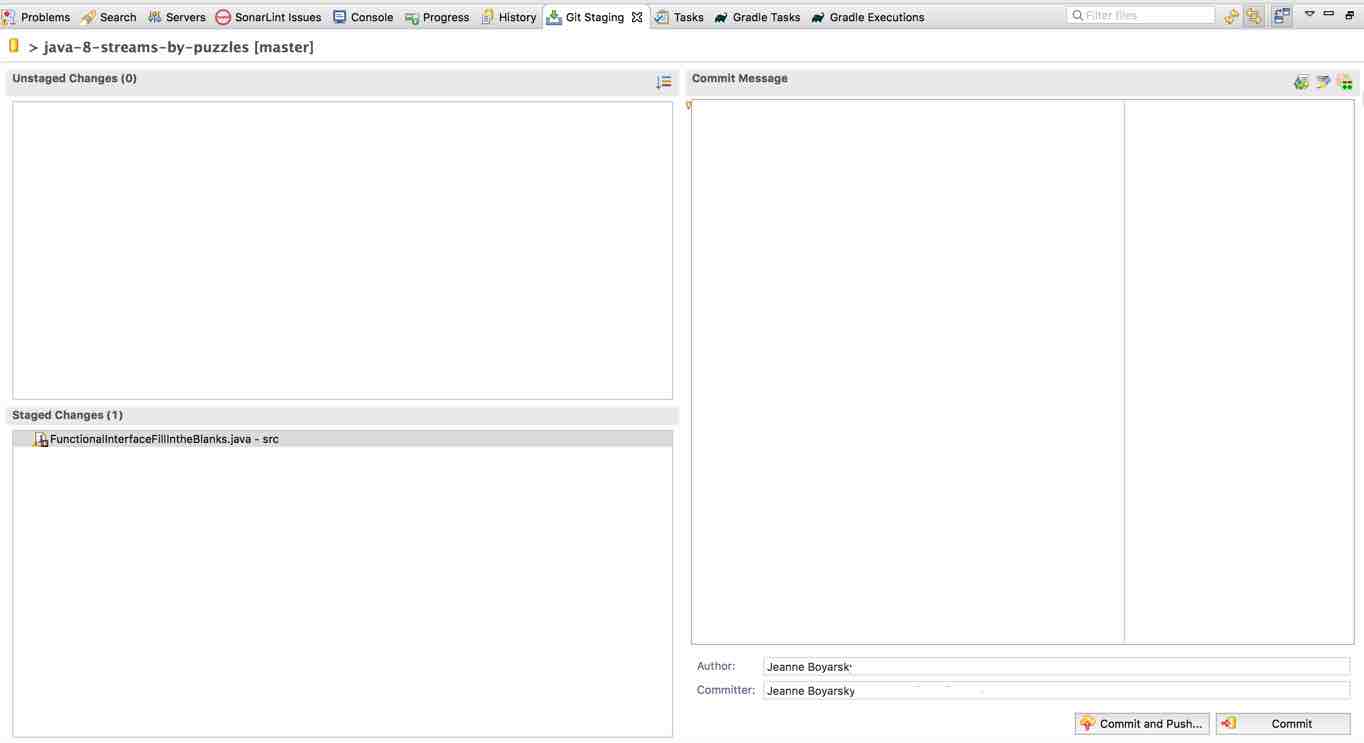Toggle Link with Editor and Selection
The image size is (1364, 743).
point(1254,16)
